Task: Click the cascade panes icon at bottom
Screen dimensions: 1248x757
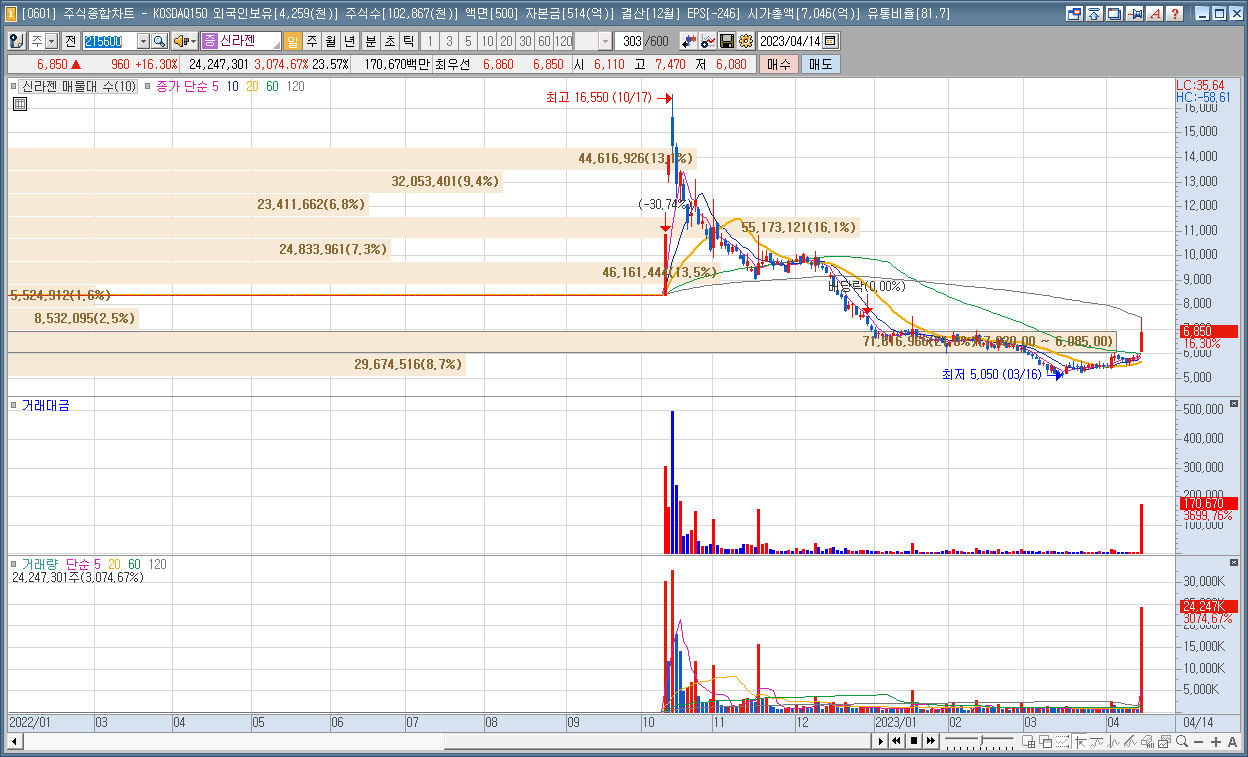Action: point(1045,741)
